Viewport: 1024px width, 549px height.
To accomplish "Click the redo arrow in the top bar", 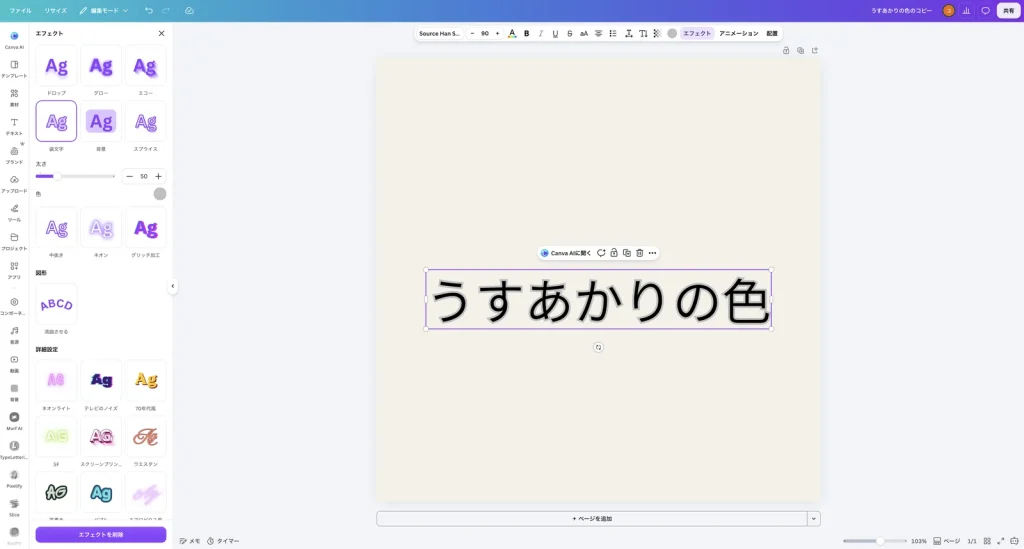I will [166, 10].
